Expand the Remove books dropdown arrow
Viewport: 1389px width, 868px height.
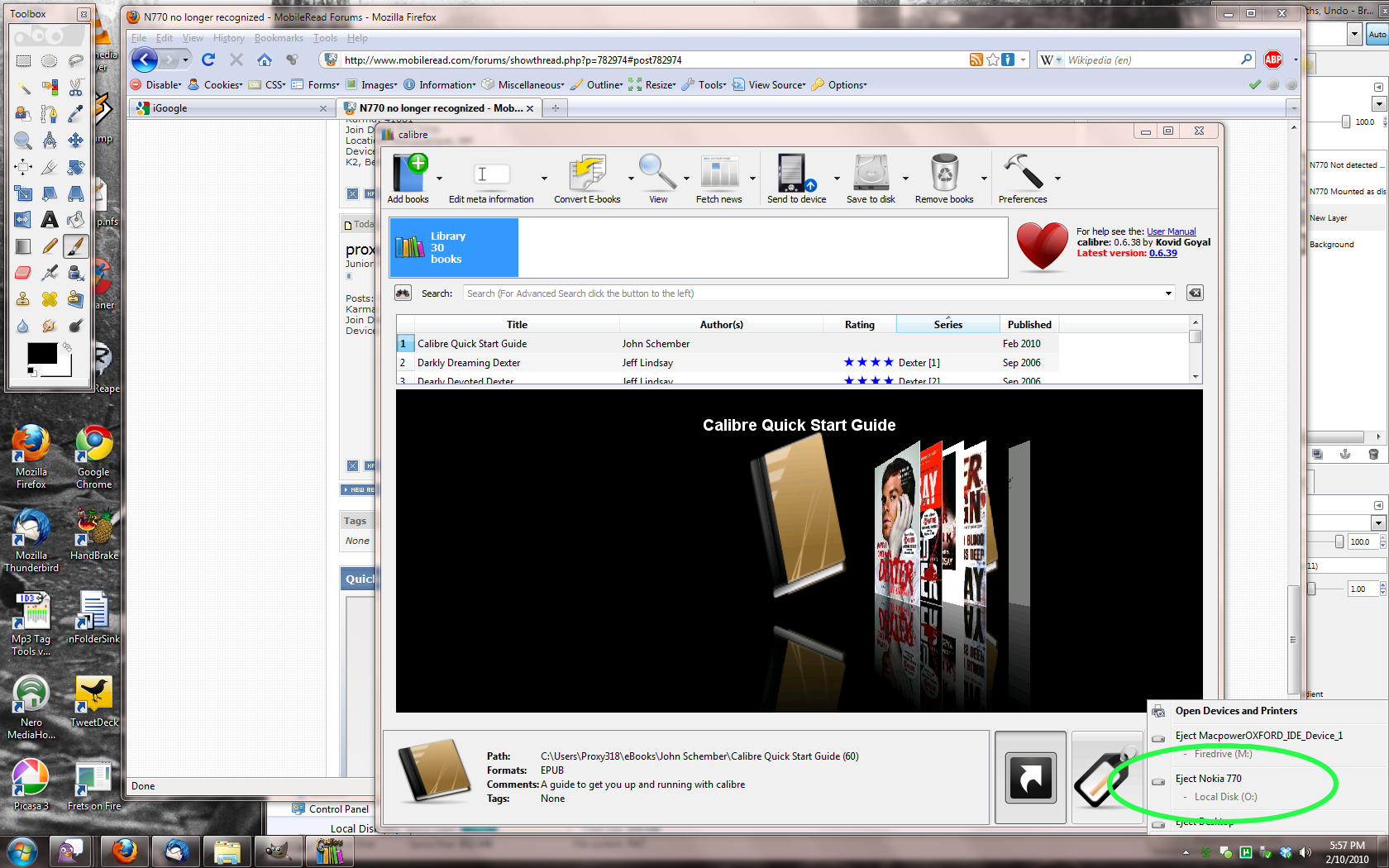tap(984, 179)
